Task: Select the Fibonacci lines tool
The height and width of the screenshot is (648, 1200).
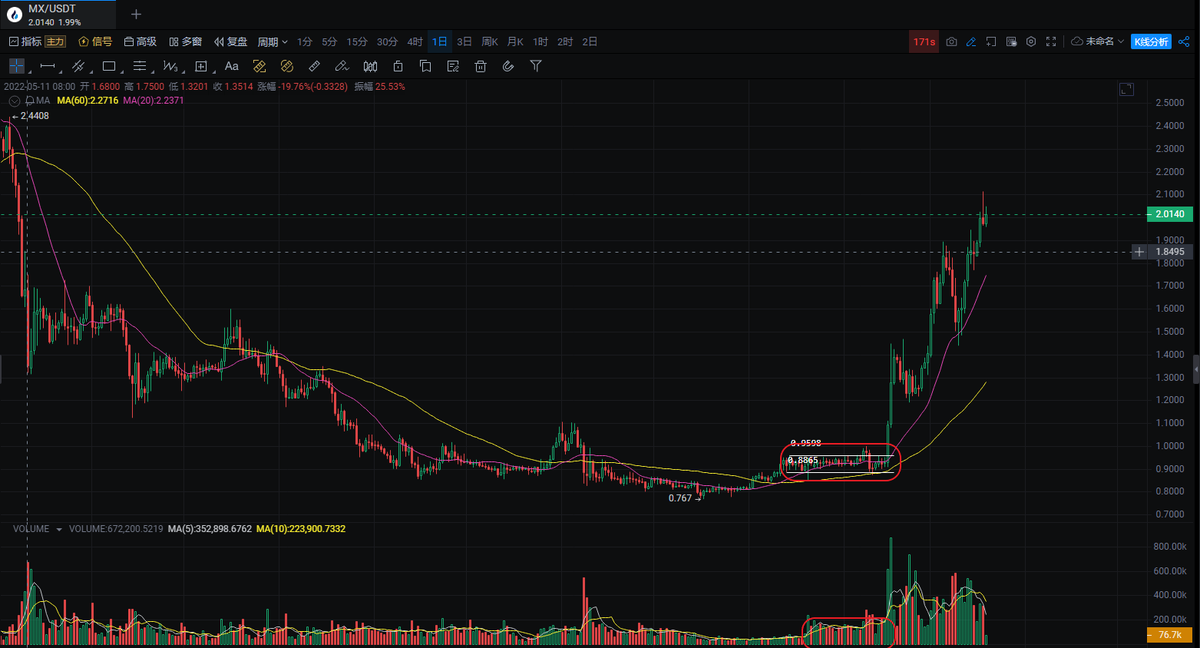Action: (140, 66)
